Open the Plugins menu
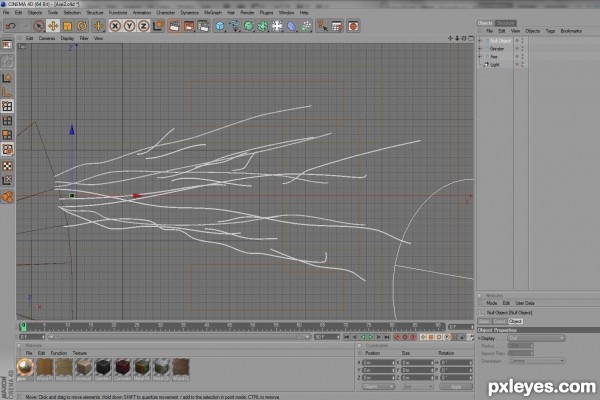 click(x=266, y=13)
